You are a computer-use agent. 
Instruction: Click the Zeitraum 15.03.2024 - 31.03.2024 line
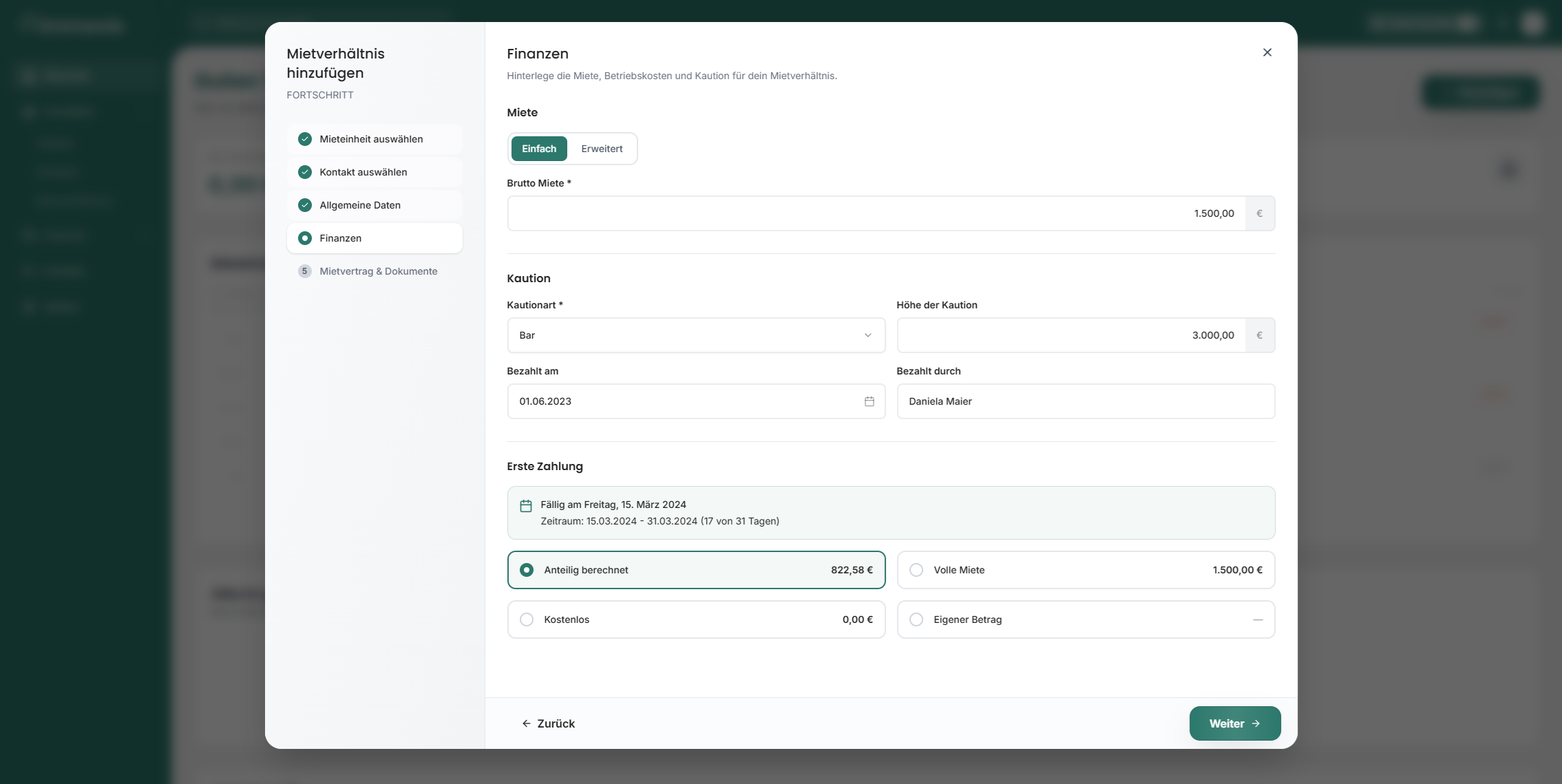(x=660, y=521)
